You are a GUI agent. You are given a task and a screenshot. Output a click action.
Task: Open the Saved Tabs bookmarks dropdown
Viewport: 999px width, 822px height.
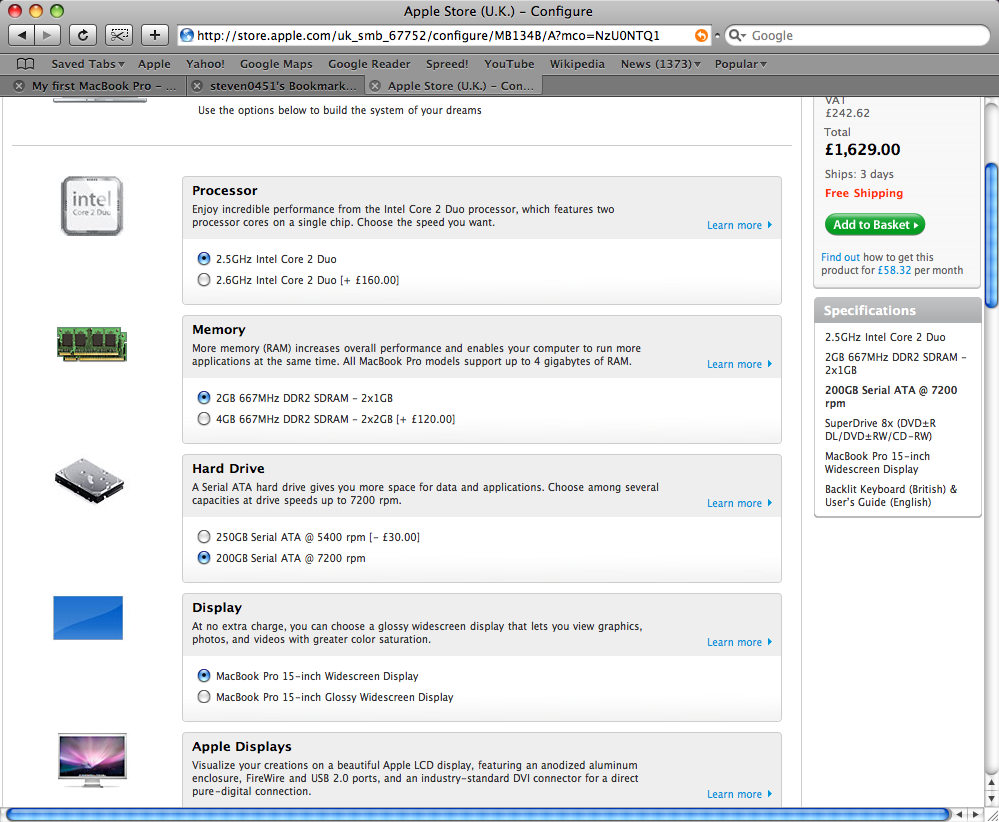pos(88,64)
